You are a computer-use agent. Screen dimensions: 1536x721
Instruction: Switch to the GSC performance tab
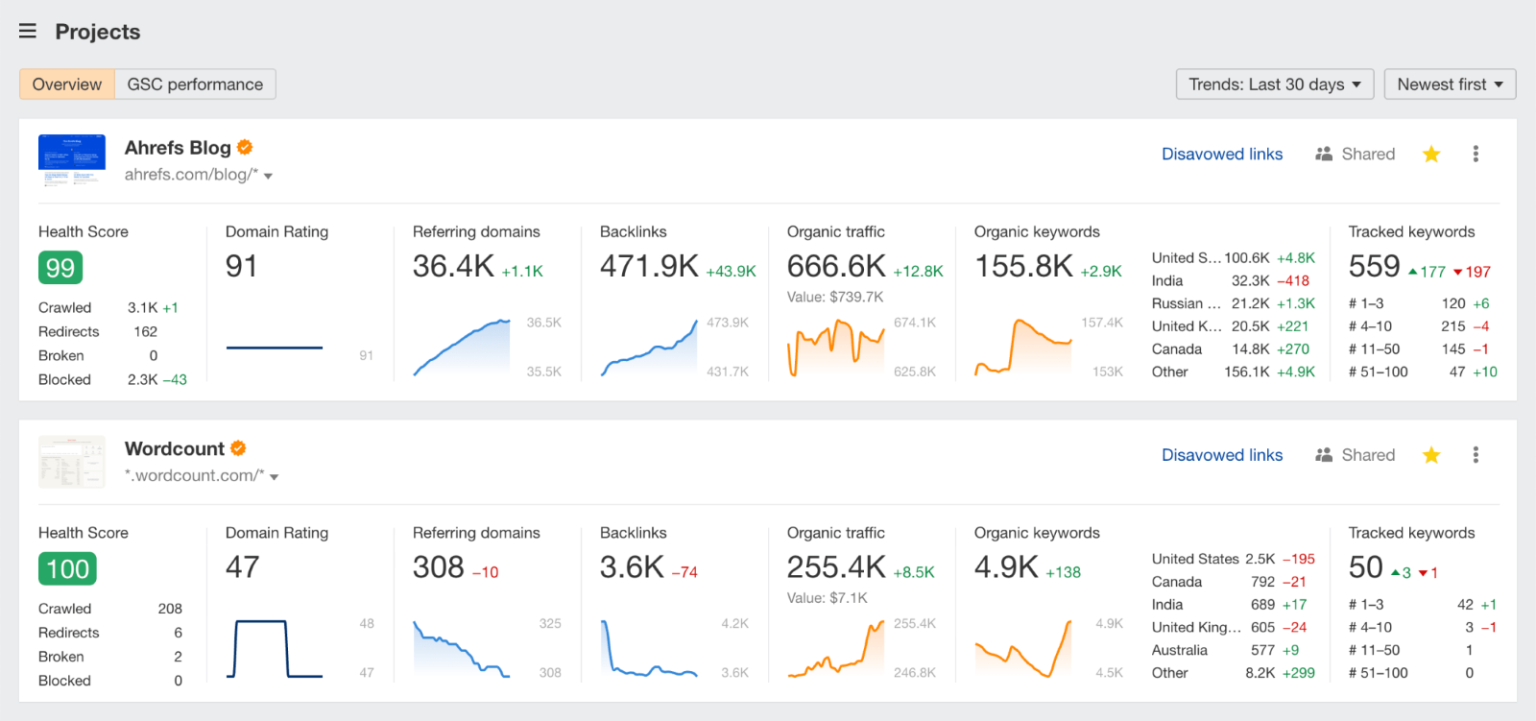pos(196,84)
